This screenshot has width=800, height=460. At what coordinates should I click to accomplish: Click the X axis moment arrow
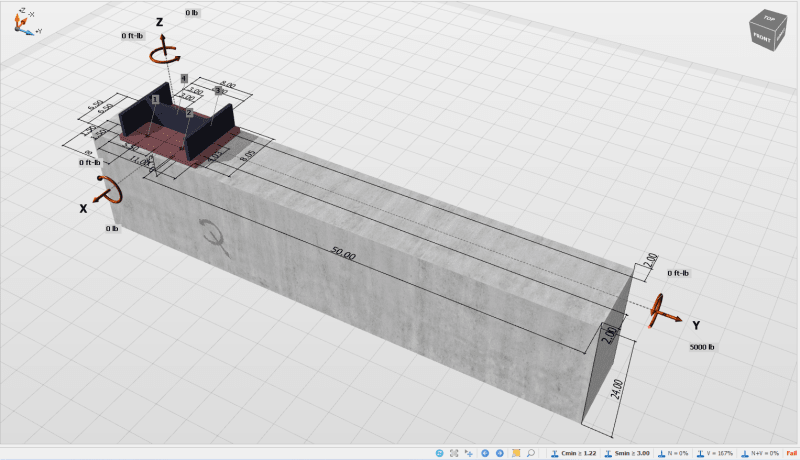[111, 191]
